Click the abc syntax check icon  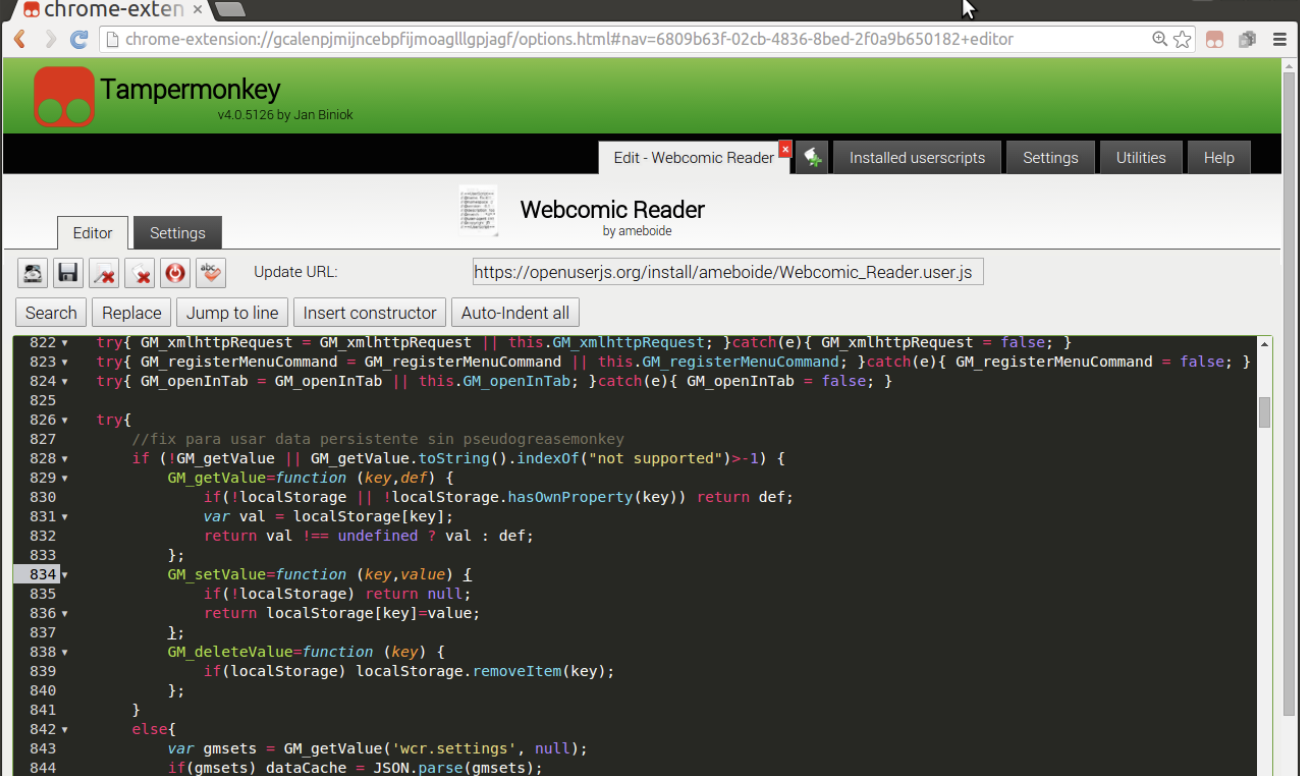211,273
